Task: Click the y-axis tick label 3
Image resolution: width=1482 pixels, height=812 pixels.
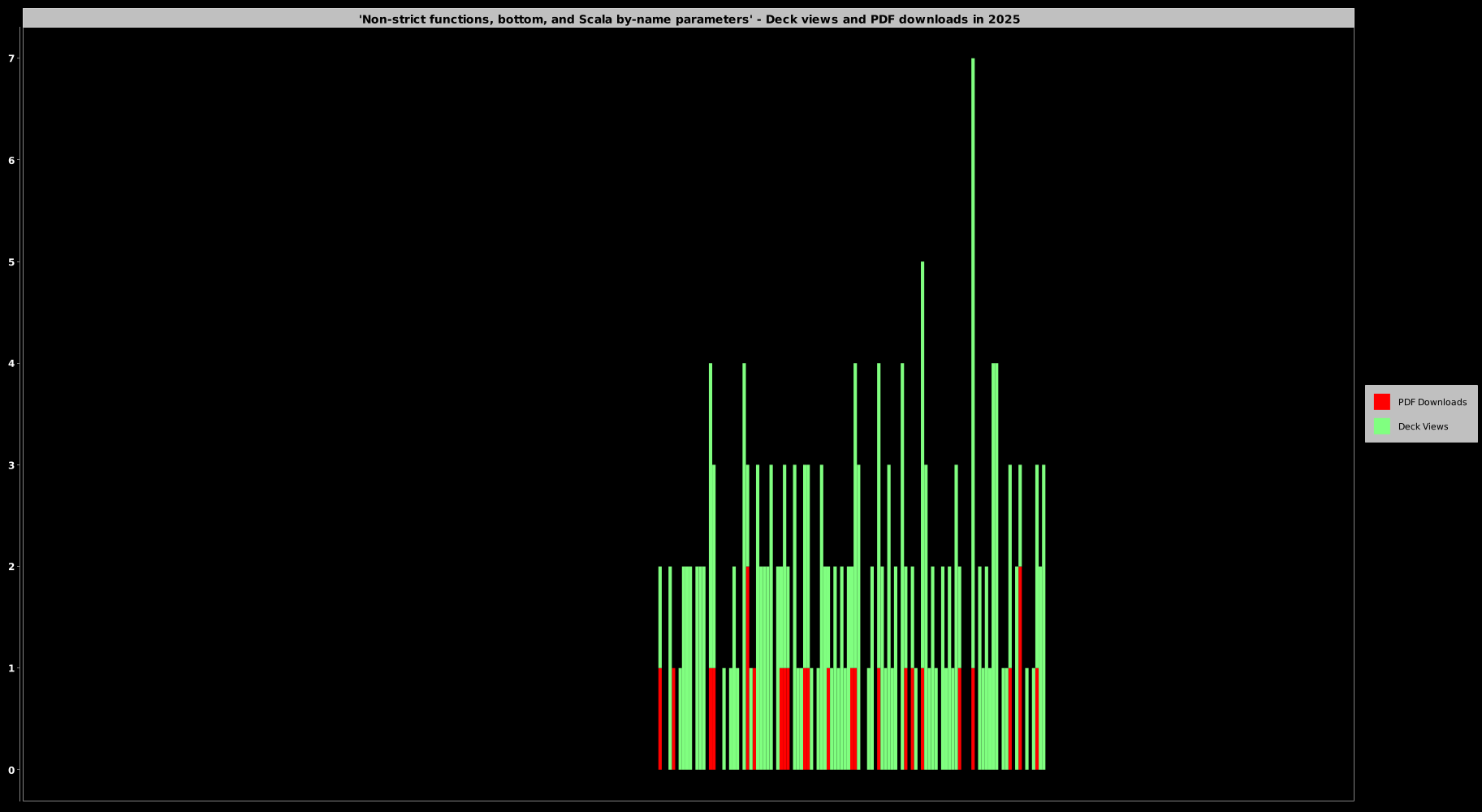Action: pos(11,465)
